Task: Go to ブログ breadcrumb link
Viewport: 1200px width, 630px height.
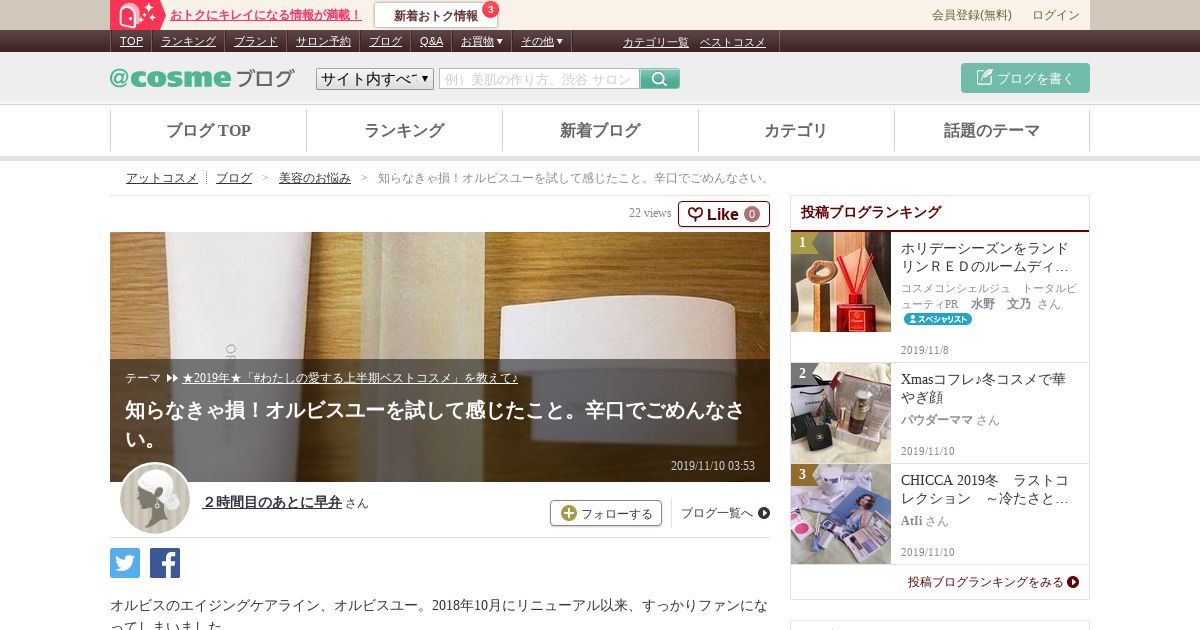Action: (234, 178)
